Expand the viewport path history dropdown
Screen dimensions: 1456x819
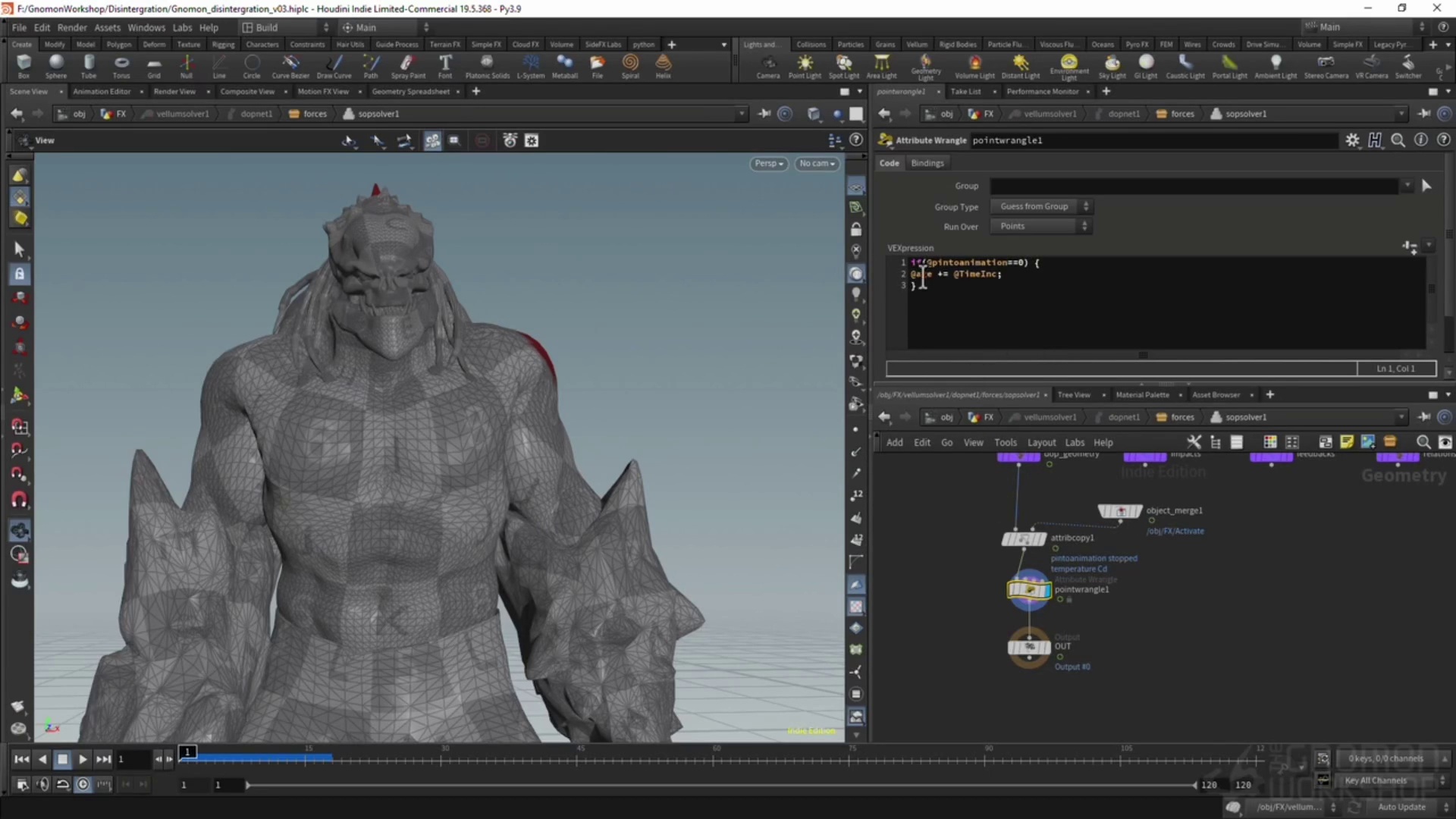point(741,114)
